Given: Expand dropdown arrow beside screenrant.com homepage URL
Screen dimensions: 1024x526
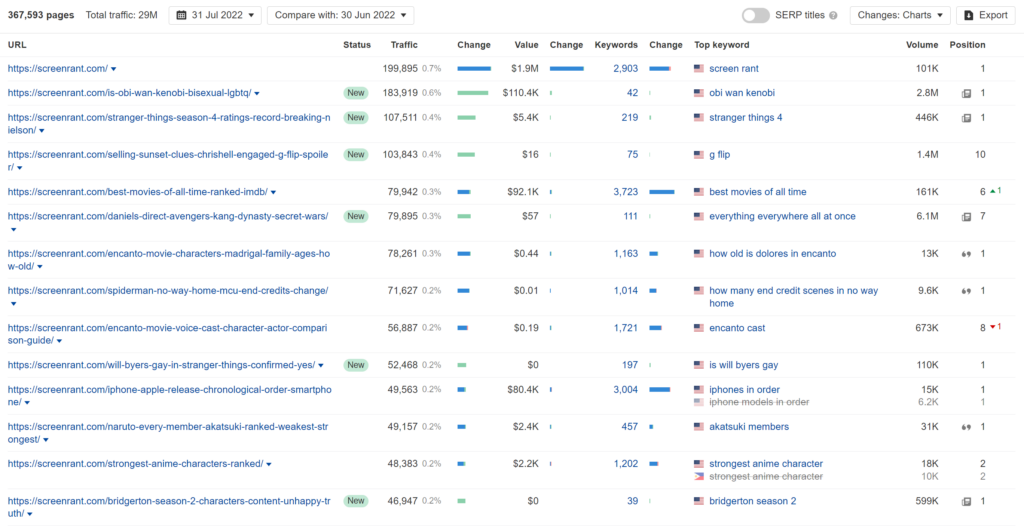Looking at the screenshot, I should [x=114, y=69].
